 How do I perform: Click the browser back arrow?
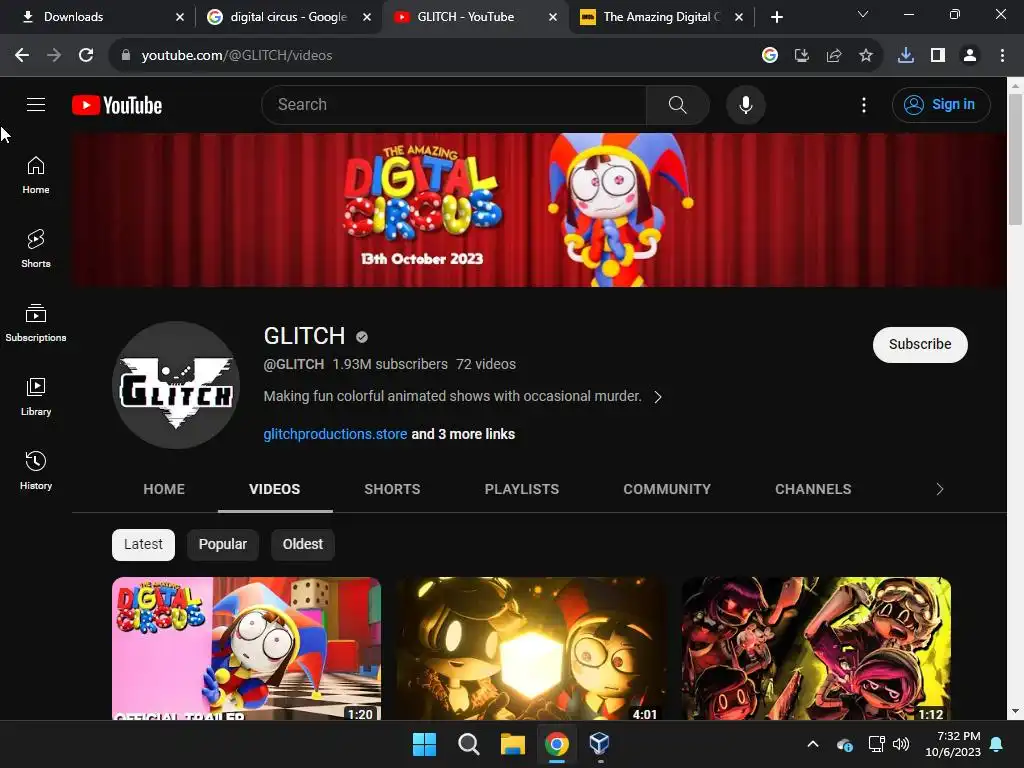(x=22, y=56)
